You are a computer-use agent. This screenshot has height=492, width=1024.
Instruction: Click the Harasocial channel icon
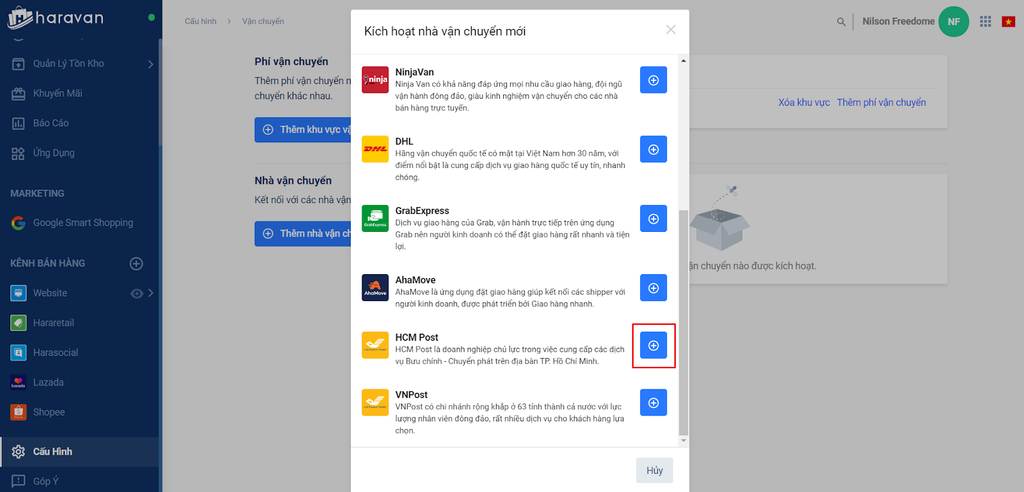click(18, 352)
